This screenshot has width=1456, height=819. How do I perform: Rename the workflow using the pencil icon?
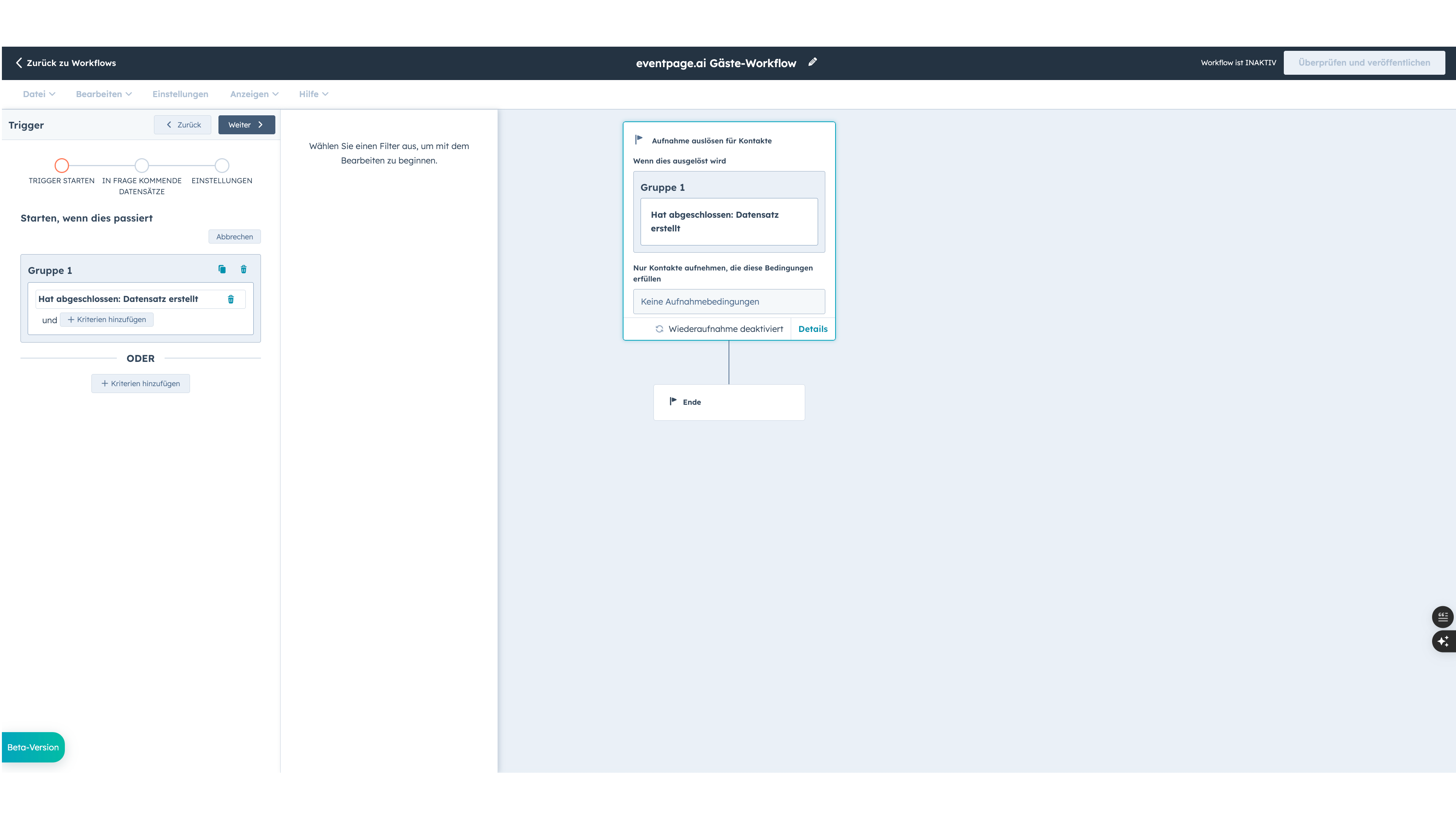point(813,62)
